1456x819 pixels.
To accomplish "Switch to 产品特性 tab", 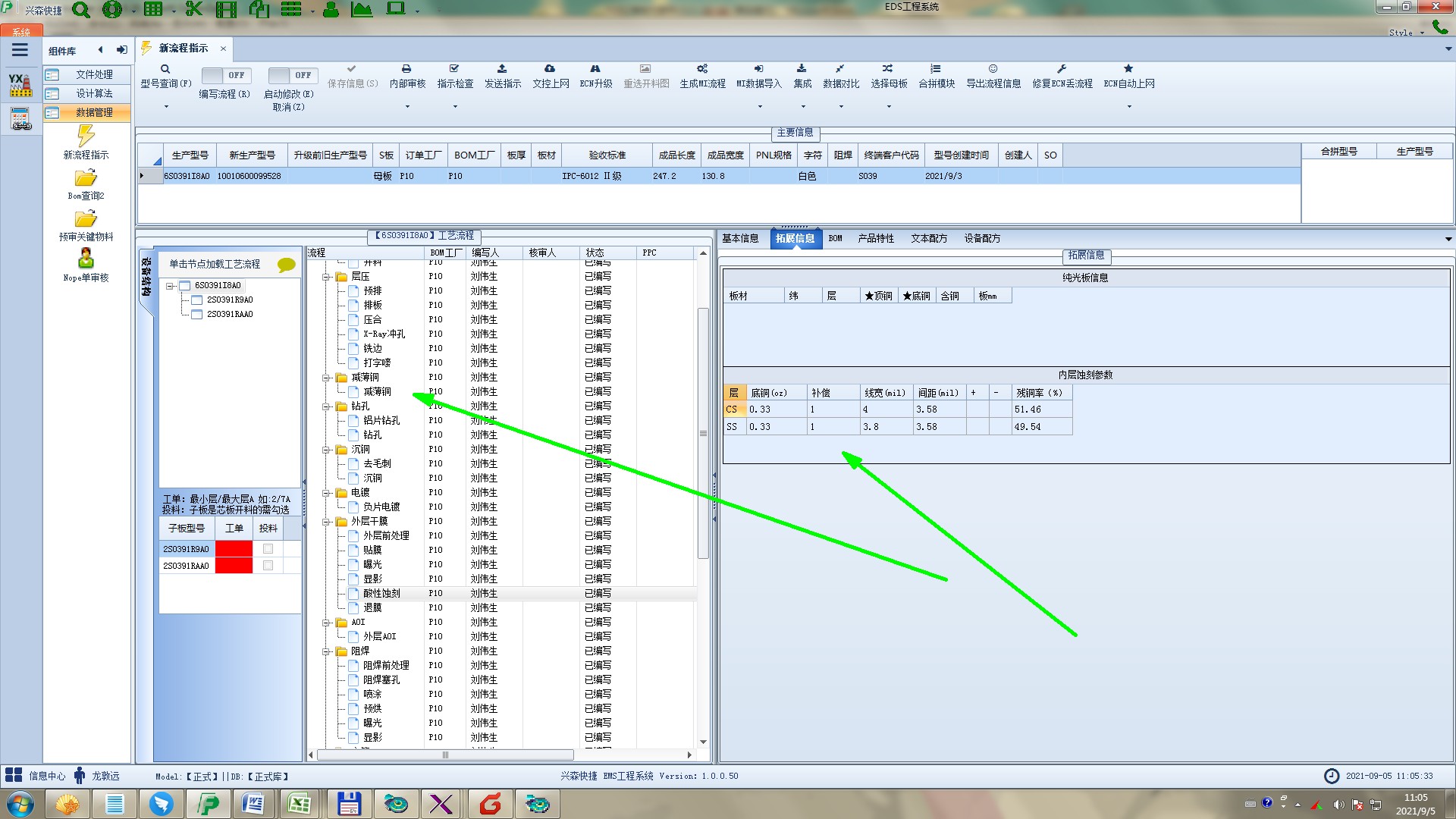I will coord(876,238).
